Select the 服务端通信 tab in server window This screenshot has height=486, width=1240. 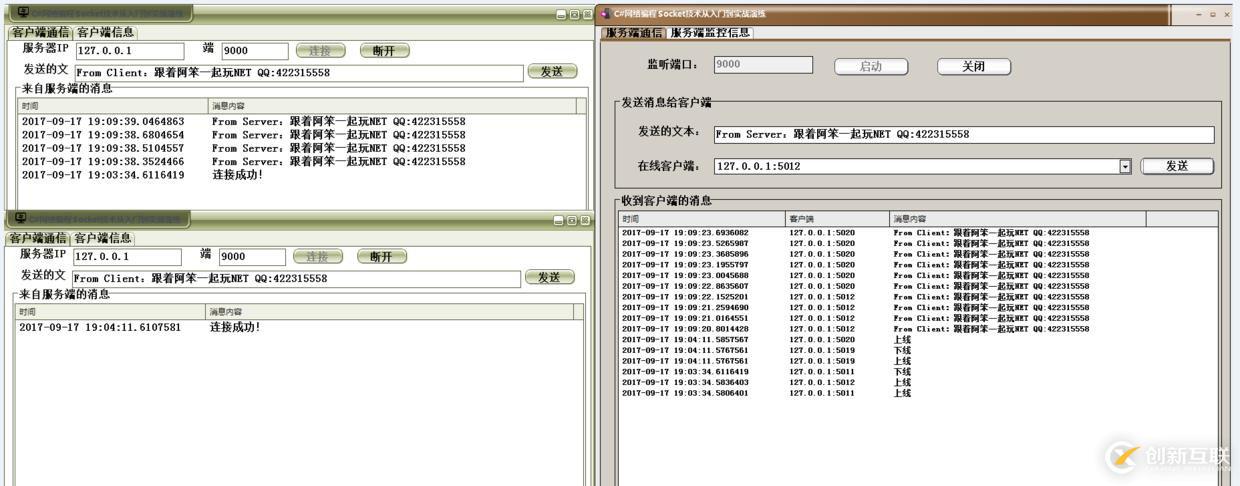click(634, 32)
